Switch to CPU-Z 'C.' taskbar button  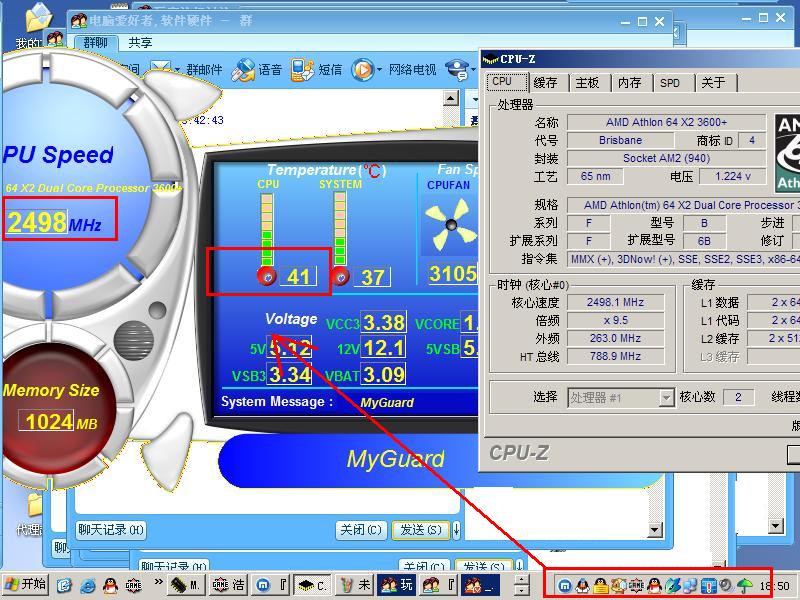(313, 585)
